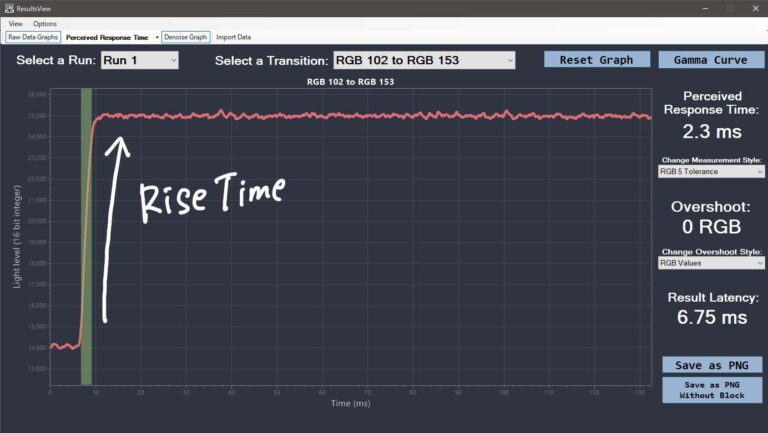This screenshot has height=433, width=768.
Task: Click the 2.3 ms perceived response value
Action: pos(710,131)
